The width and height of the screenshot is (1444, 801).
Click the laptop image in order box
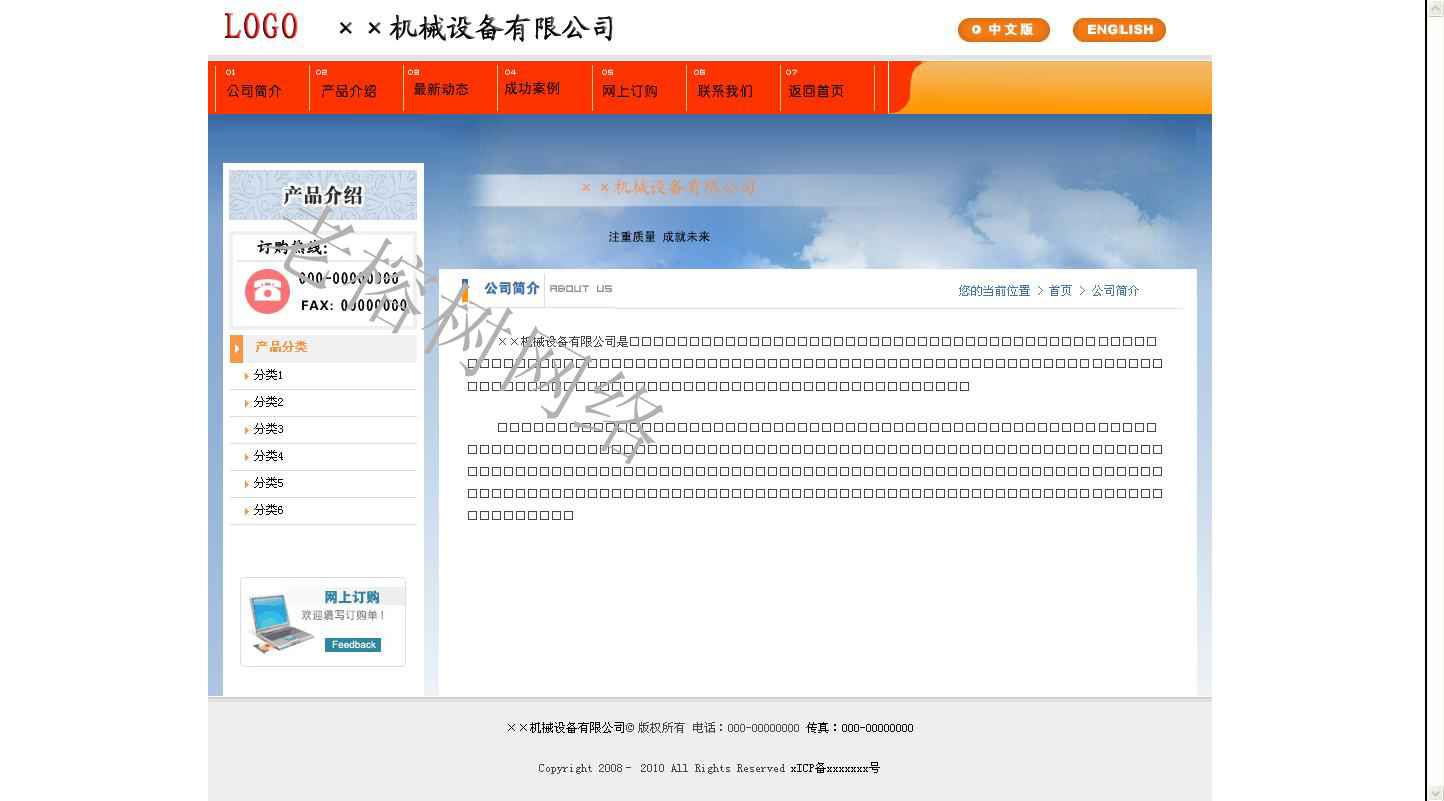pos(281,624)
